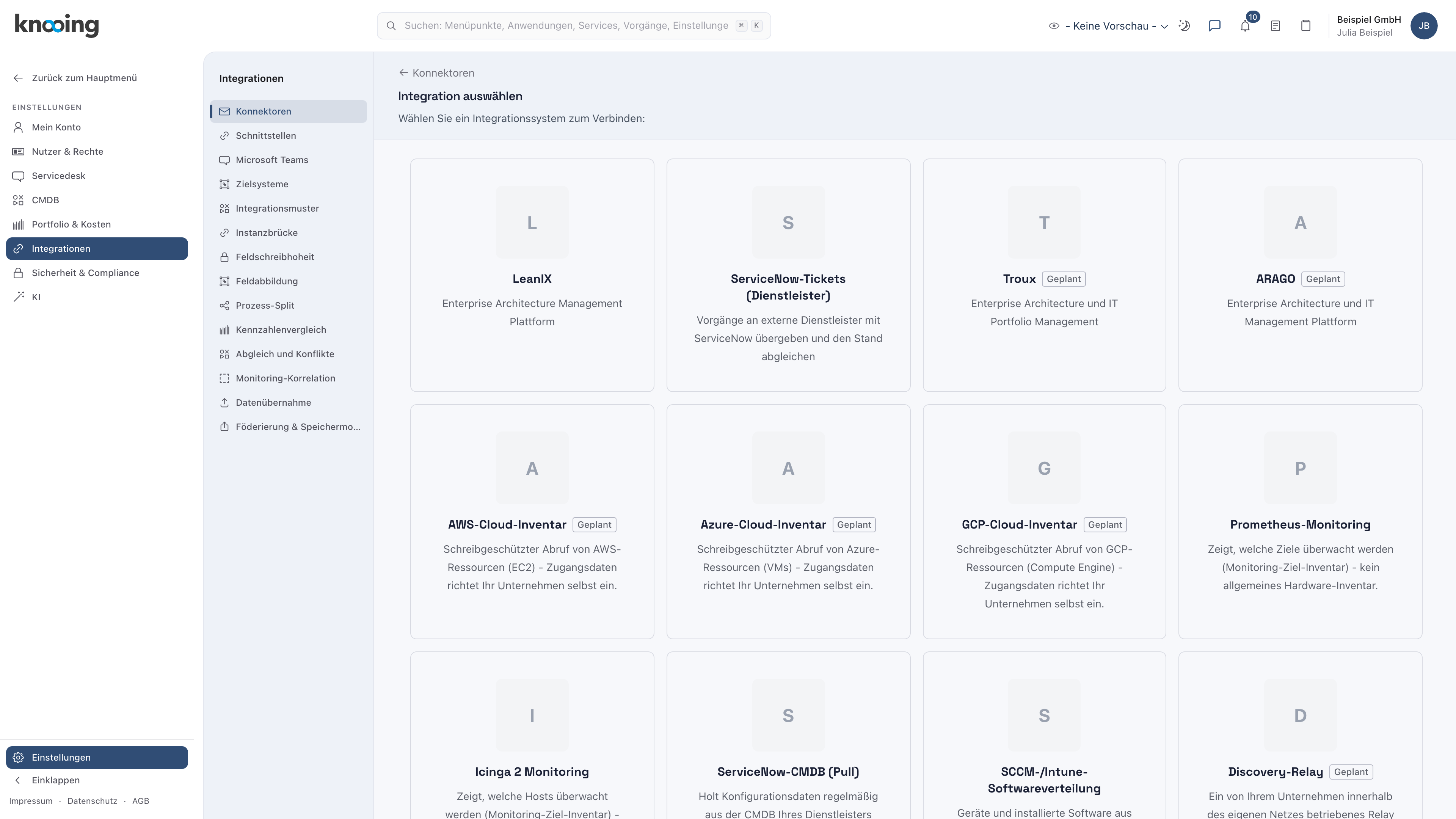Click the JB user avatar
This screenshot has width=1456, height=819.
tap(1424, 26)
